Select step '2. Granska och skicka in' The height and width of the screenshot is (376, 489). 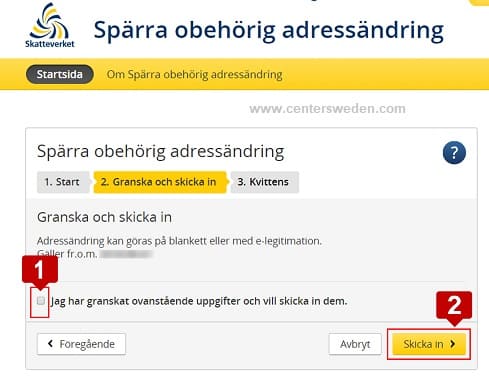click(160, 182)
